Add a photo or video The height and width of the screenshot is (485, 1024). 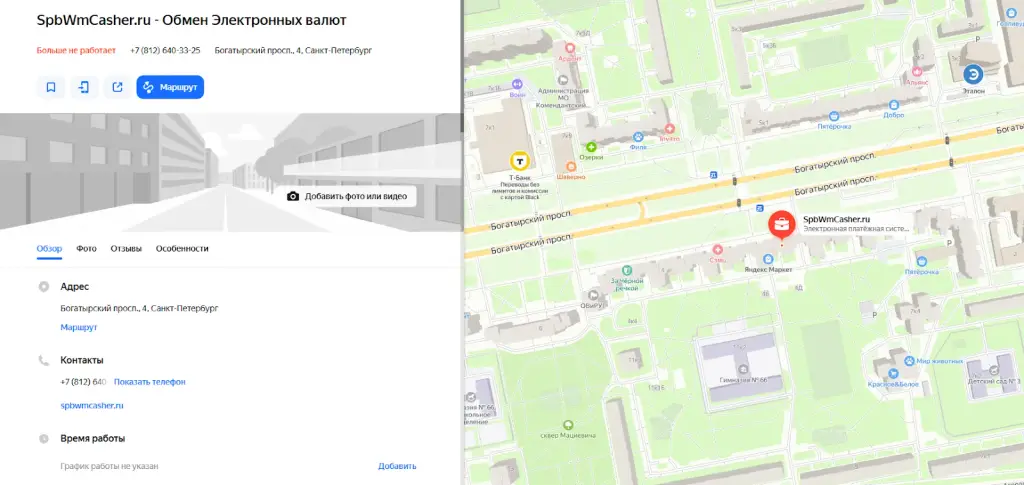pyautogui.click(x=347, y=196)
